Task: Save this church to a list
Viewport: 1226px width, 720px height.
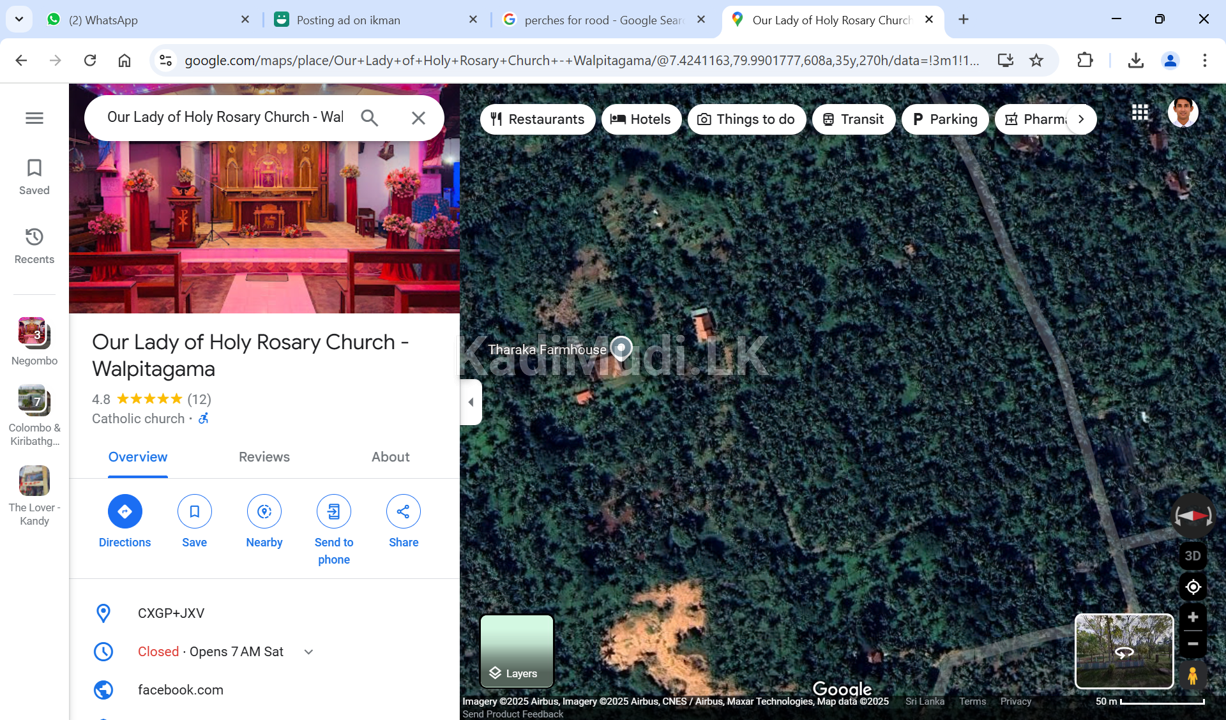Action: point(194,512)
